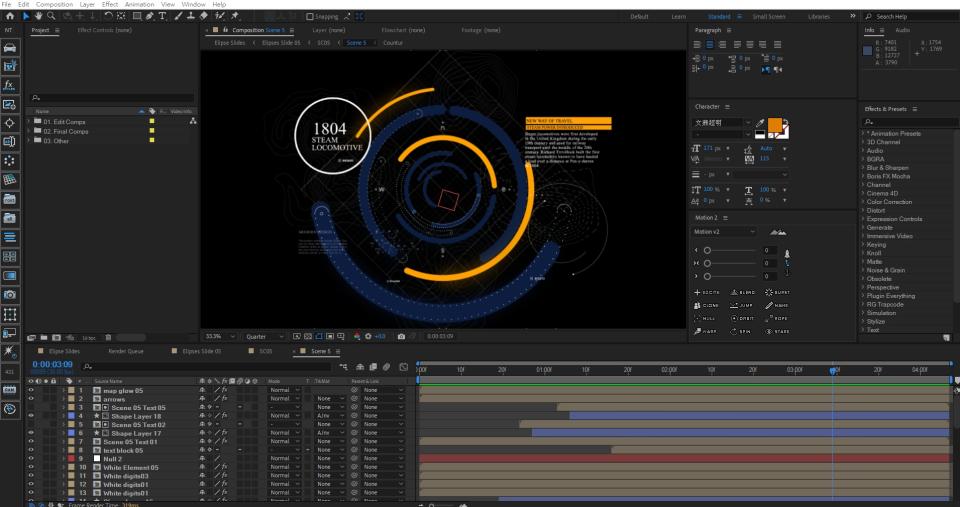Select the Zoom magnifier tool
This screenshot has height=507, width=960.
pos(51,16)
